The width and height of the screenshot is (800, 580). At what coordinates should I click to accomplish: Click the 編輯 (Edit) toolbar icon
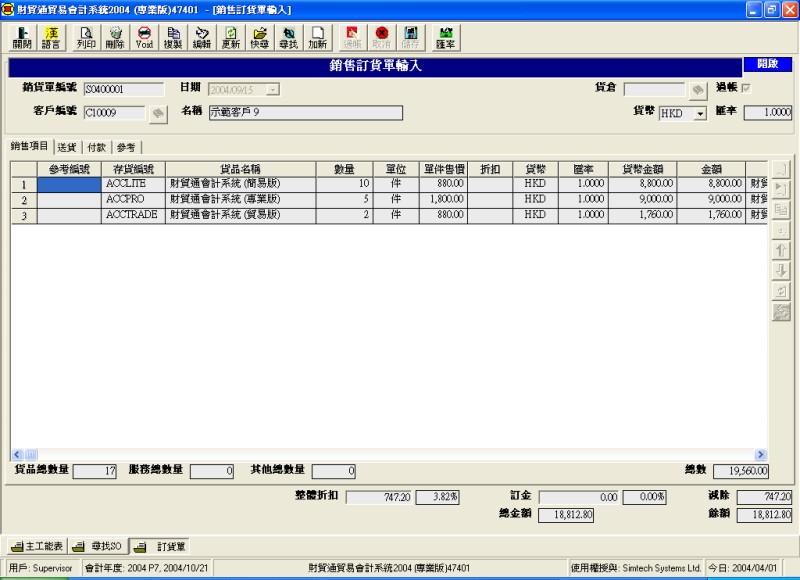(202, 38)
